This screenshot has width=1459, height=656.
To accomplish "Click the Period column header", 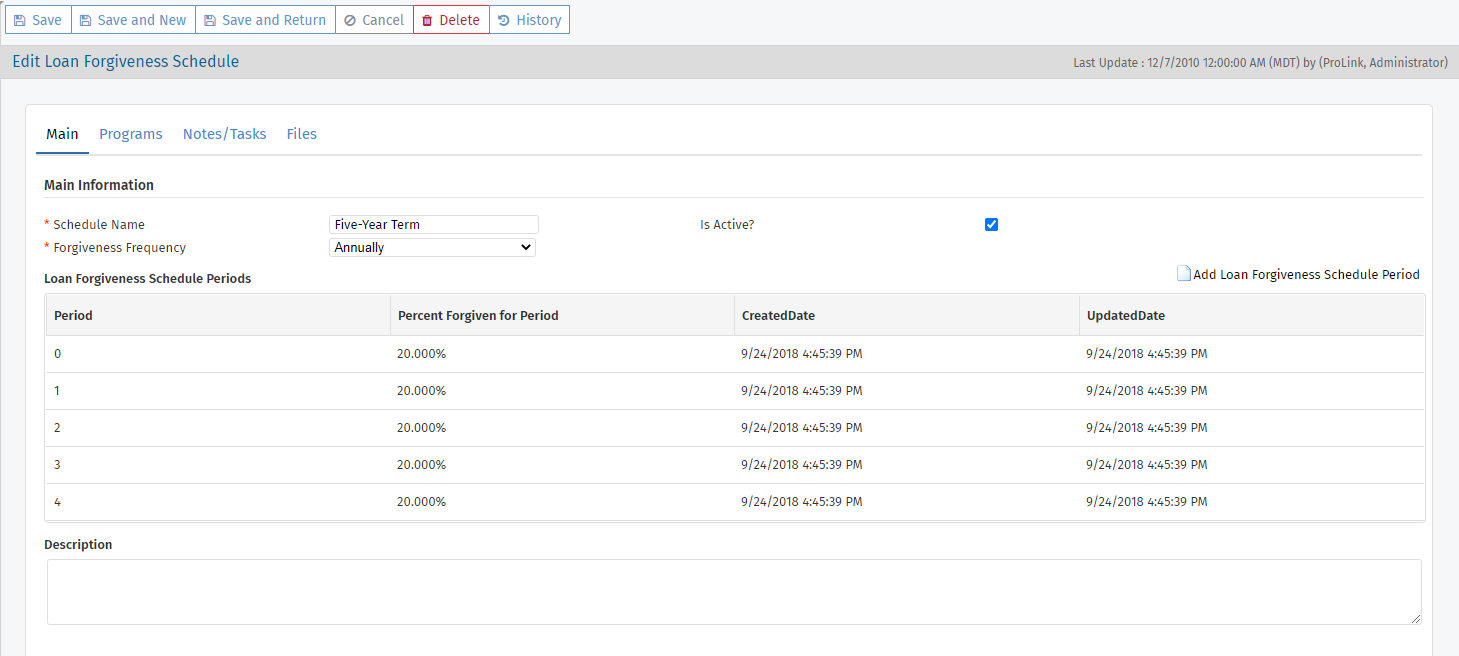I will point(73,315).
